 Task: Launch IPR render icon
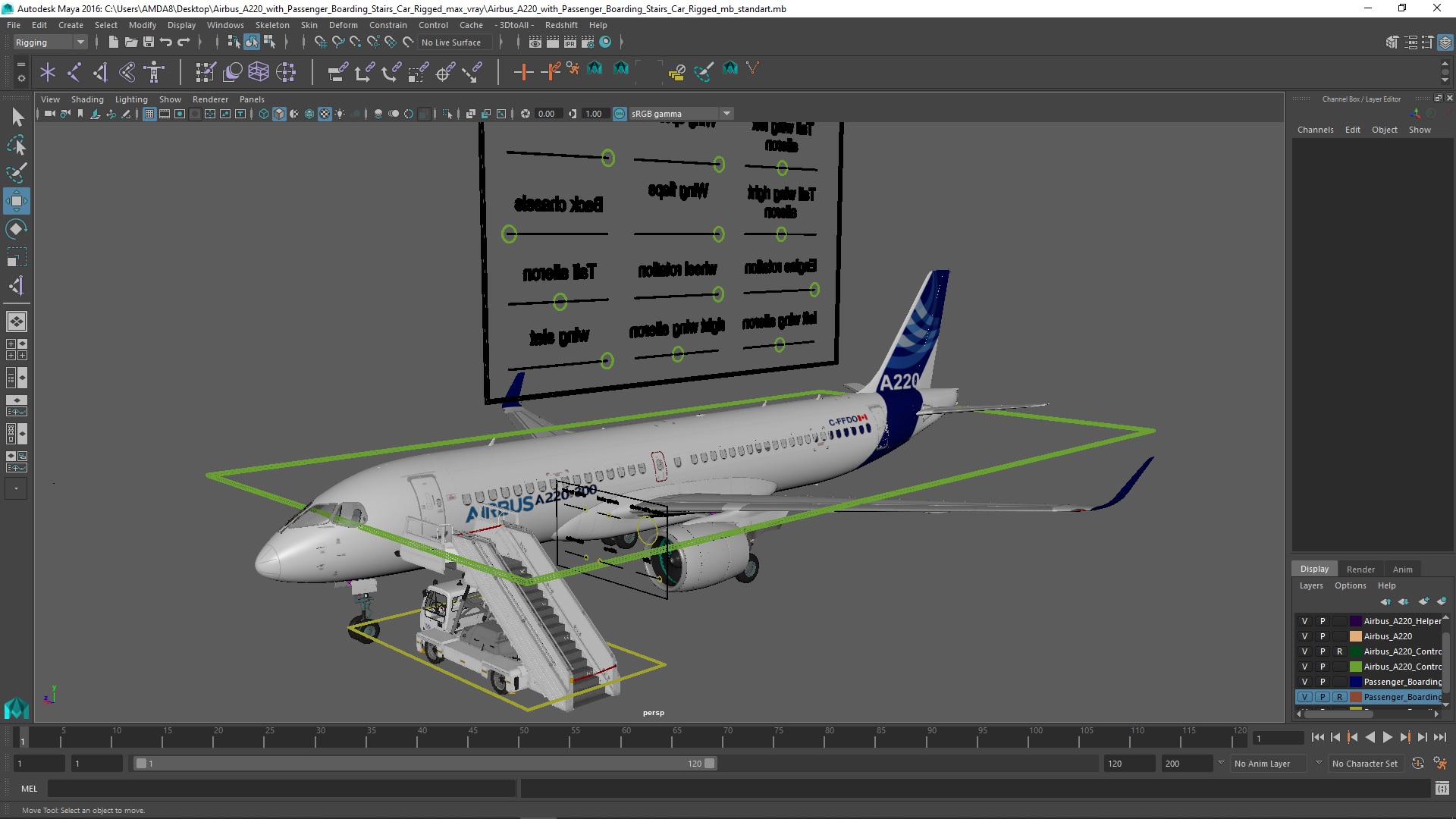point(570,42)
